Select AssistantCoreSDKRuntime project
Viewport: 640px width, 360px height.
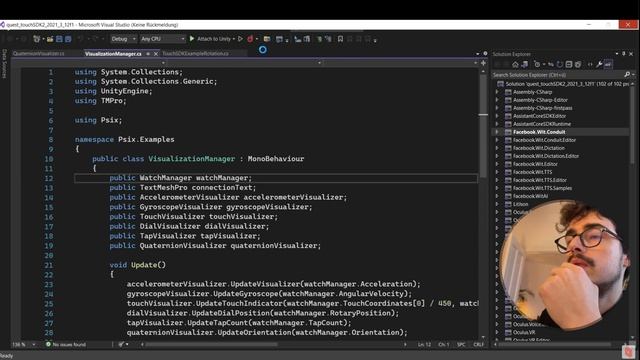542,124
